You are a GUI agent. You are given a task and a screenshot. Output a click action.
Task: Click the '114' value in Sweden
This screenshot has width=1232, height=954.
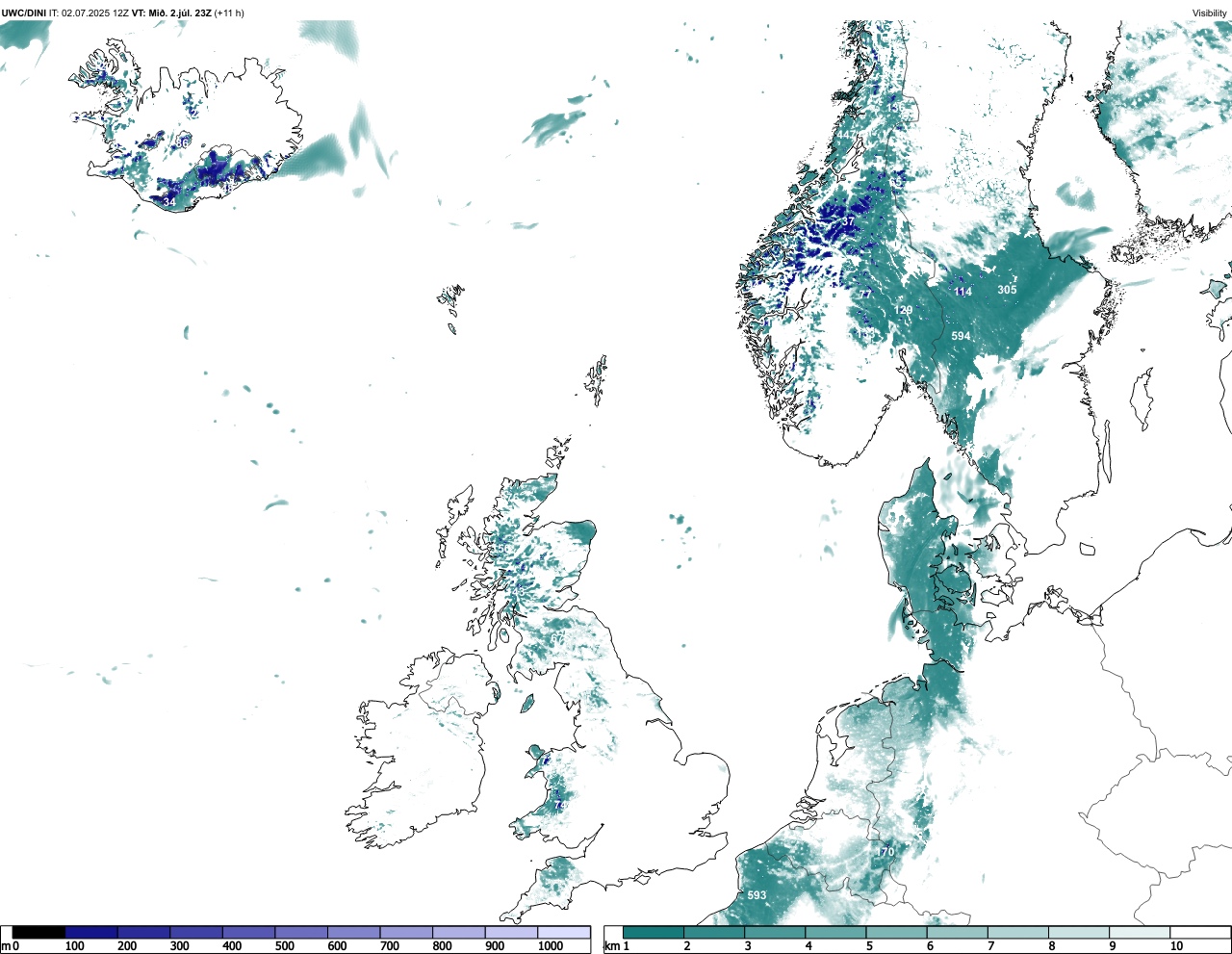[962, 292]
